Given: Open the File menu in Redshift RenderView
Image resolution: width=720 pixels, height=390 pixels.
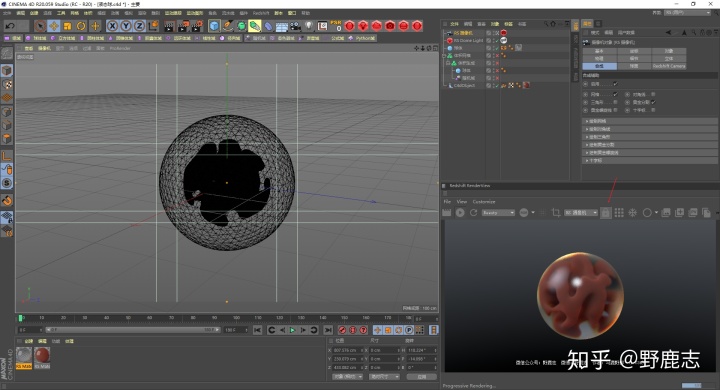Looking at the screenshot, I should 447,202.
